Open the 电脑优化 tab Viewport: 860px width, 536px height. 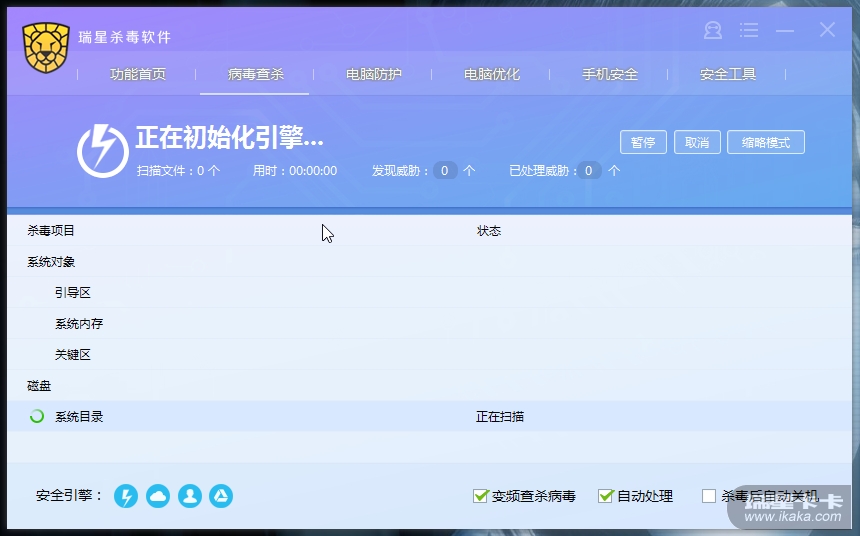point(491,74)
